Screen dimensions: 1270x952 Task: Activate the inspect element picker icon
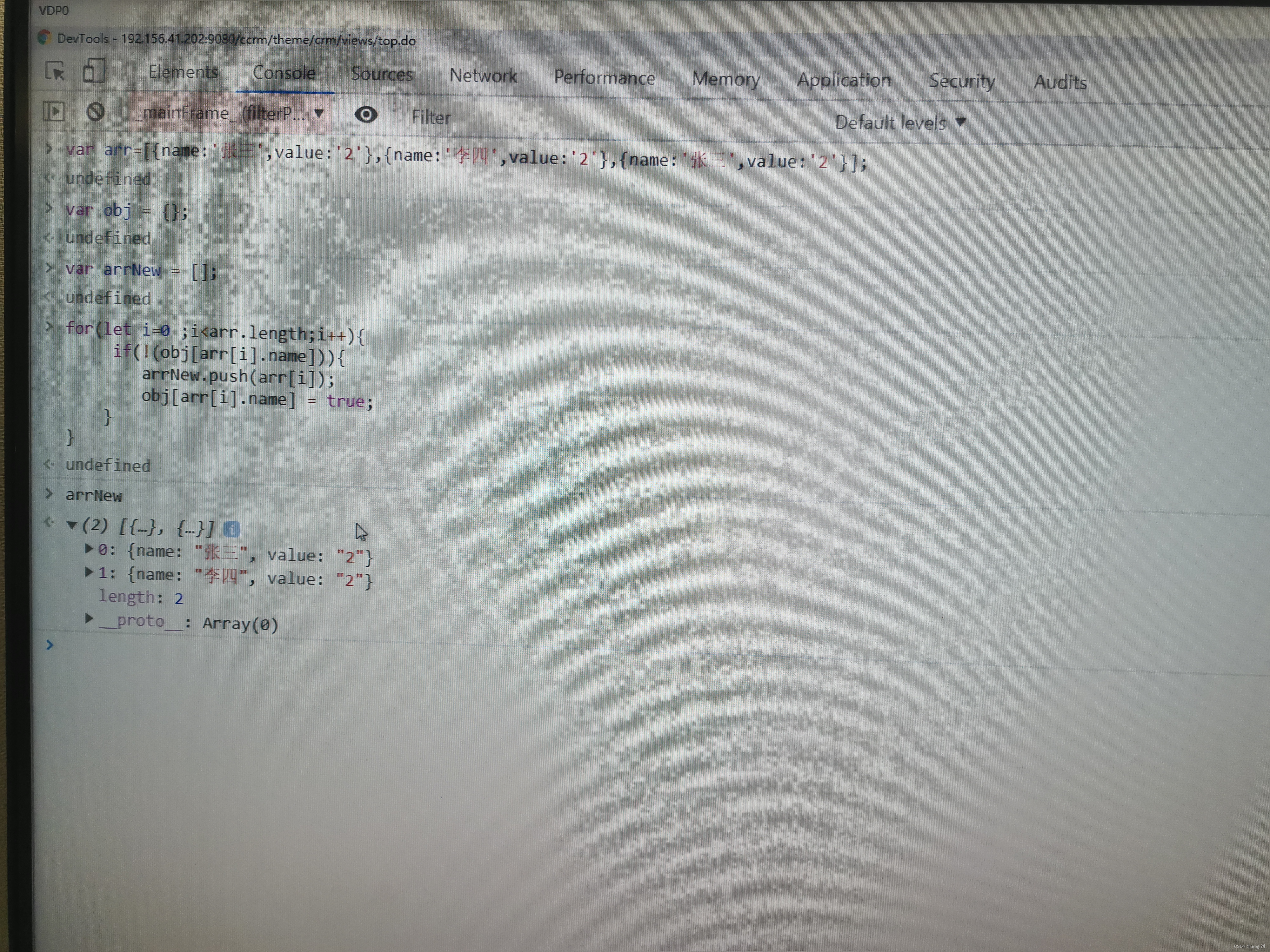55,71
